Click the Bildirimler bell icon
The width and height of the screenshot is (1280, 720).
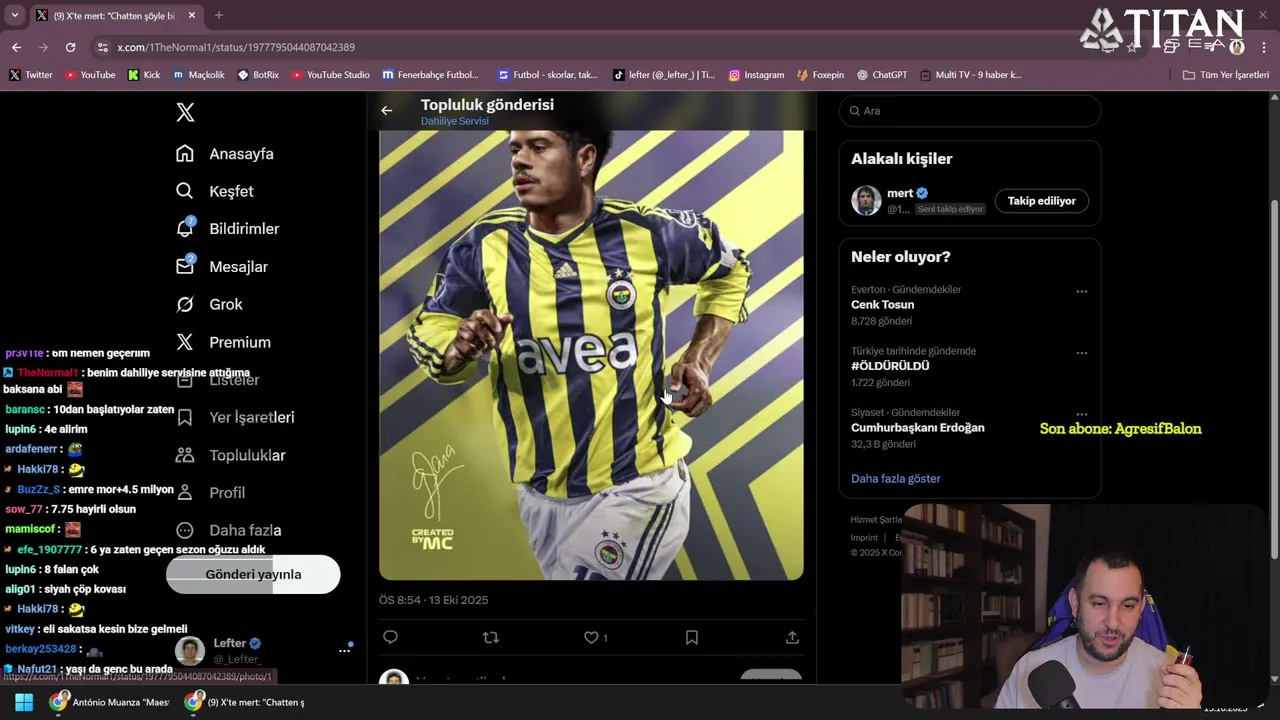point(185,229)
